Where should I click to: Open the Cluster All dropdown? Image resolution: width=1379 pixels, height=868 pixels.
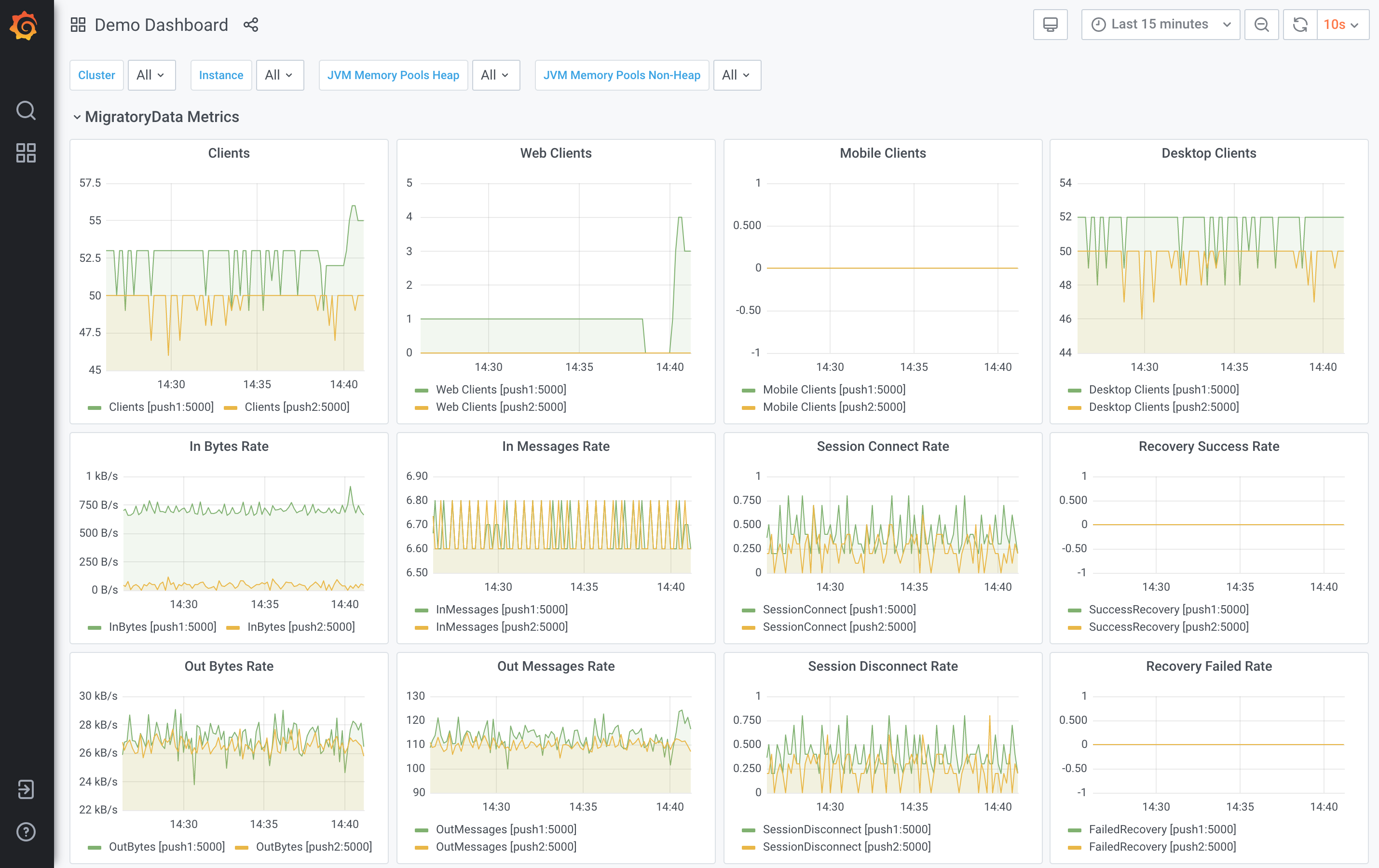pos(150,75)
